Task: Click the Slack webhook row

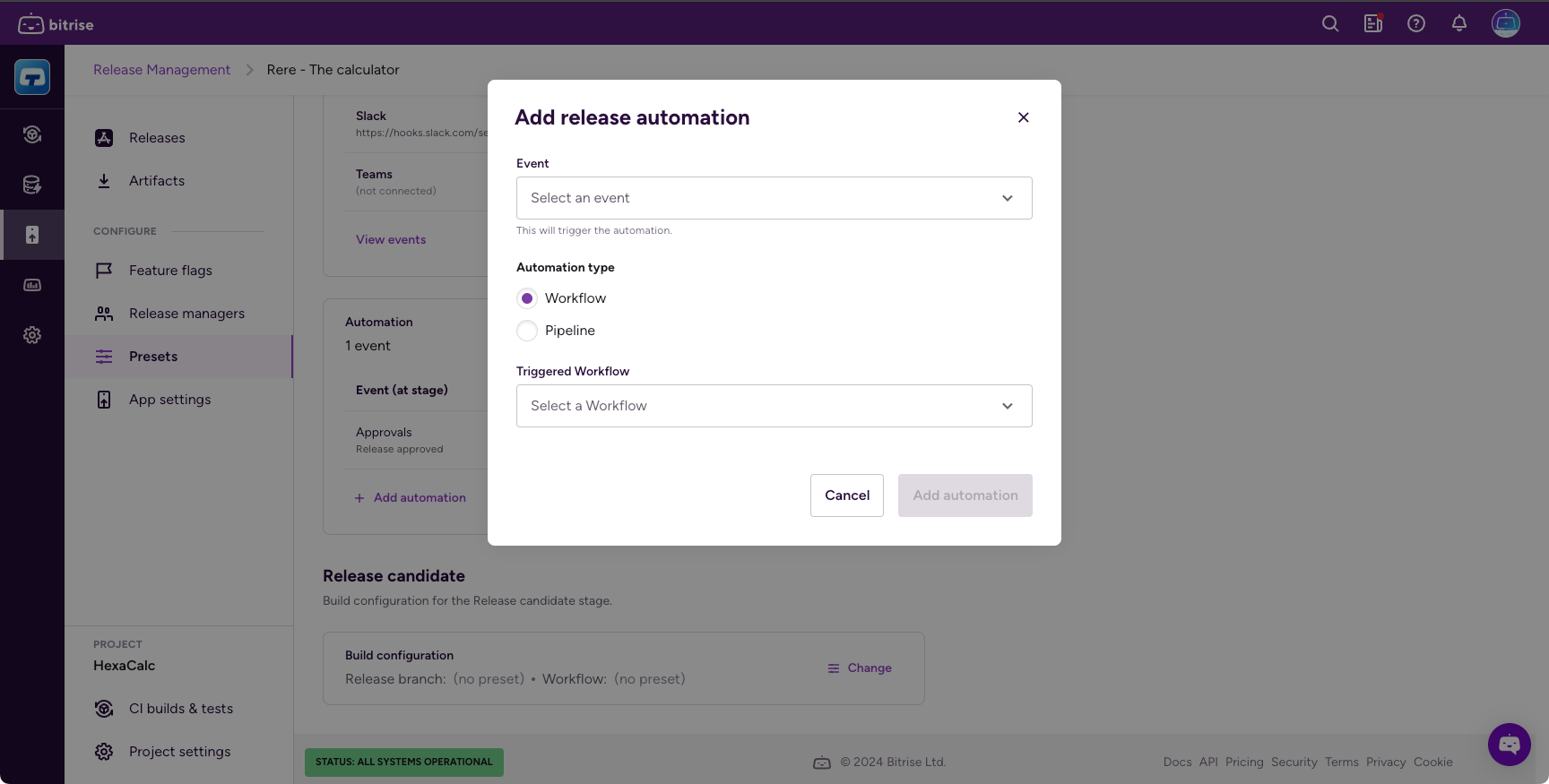Action: [417, 124]
